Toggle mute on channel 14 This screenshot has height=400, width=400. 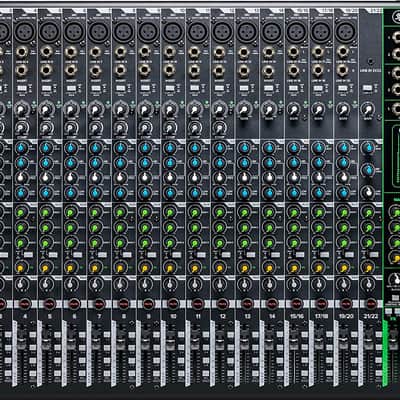pos(272,304)
